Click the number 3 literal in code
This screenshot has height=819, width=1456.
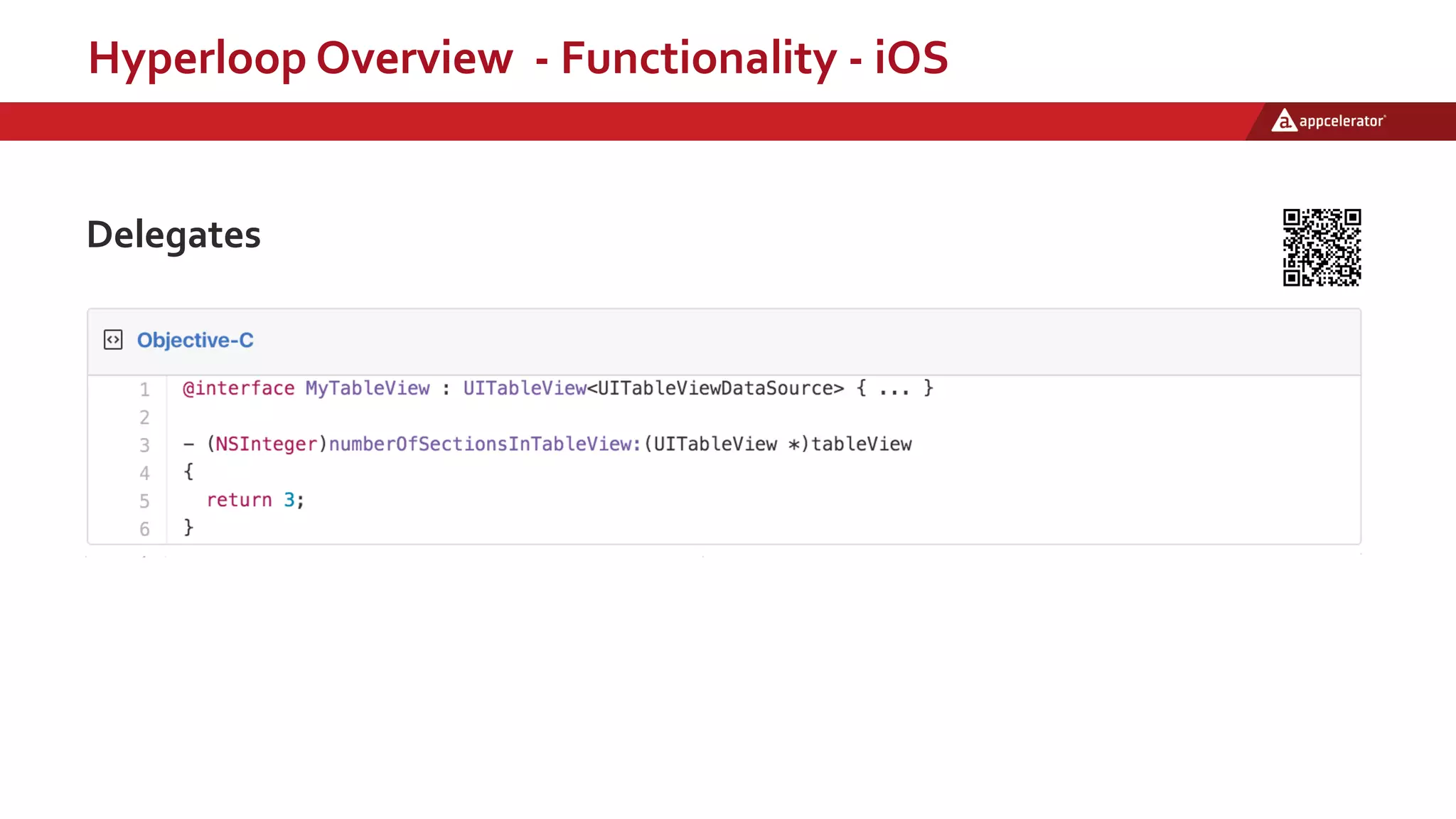(289, 500)
